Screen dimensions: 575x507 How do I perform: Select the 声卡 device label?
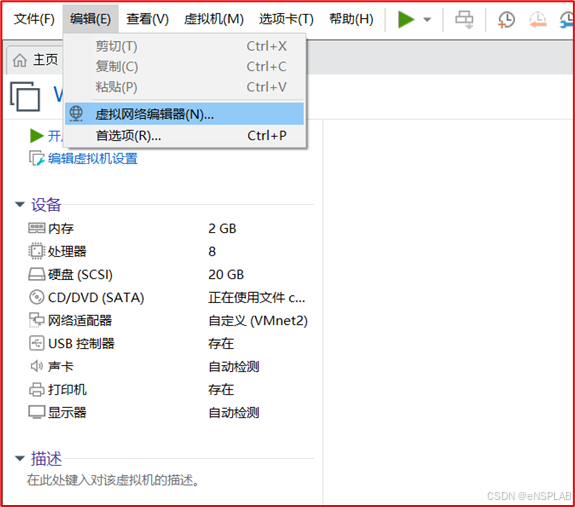pos(61,367)
